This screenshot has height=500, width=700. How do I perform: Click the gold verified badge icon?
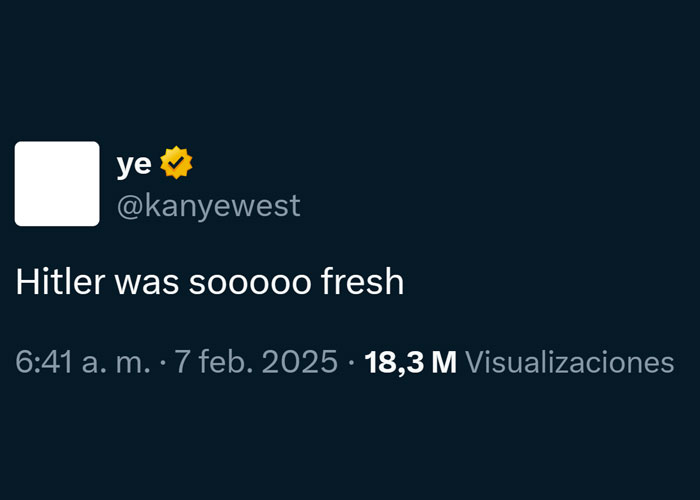(176, 164)
